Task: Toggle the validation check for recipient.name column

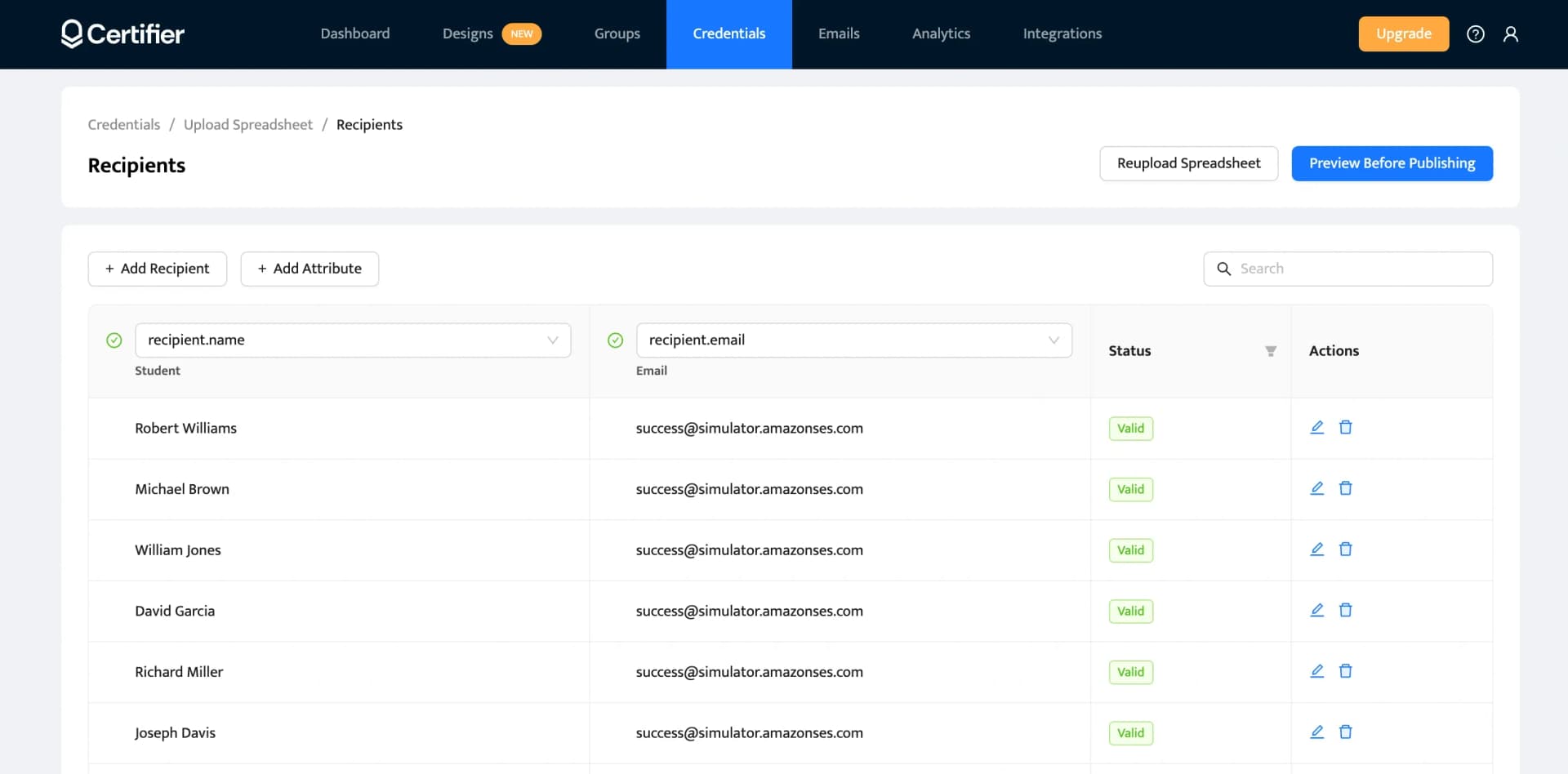Action: tap(114, 340)
